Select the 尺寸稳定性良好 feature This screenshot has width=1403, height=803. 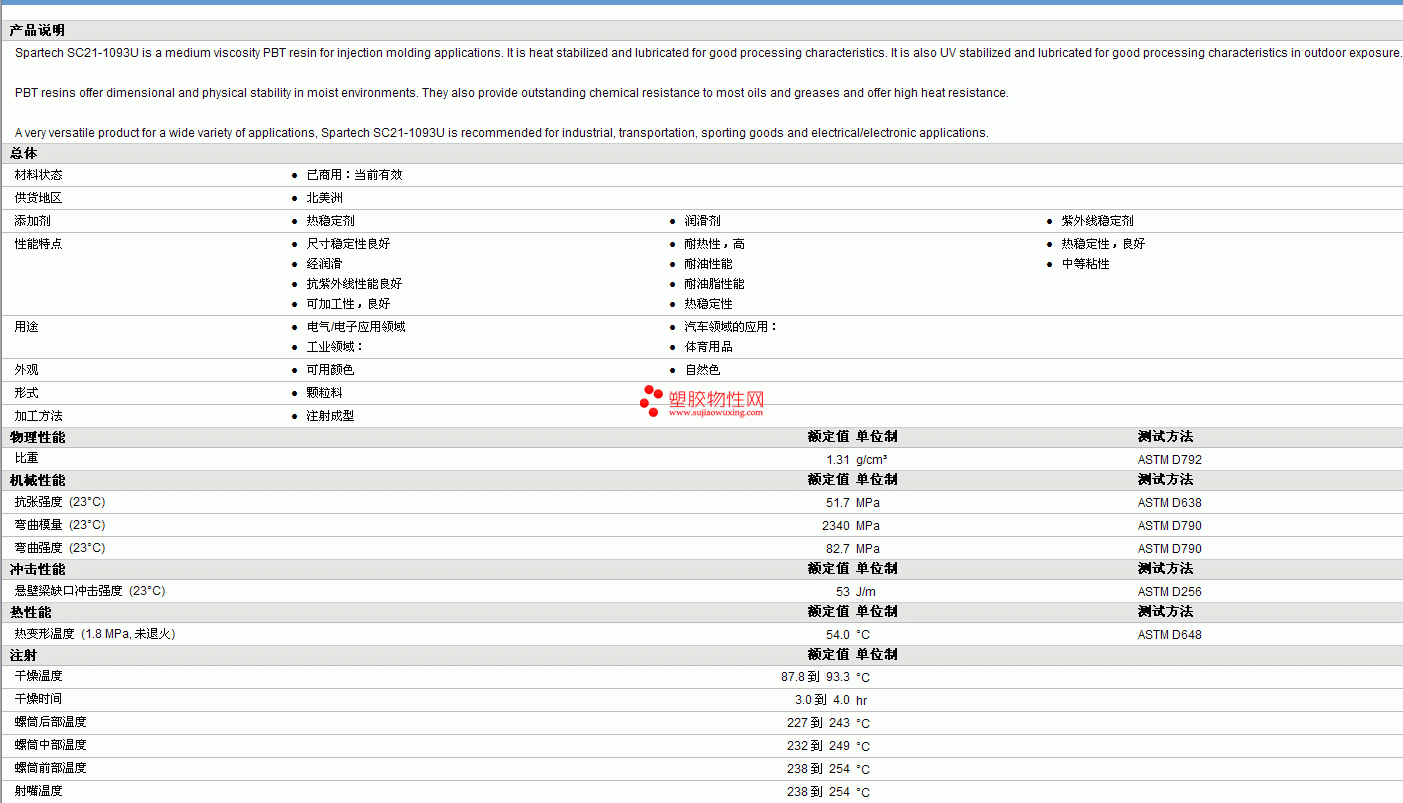click(348, 244)
